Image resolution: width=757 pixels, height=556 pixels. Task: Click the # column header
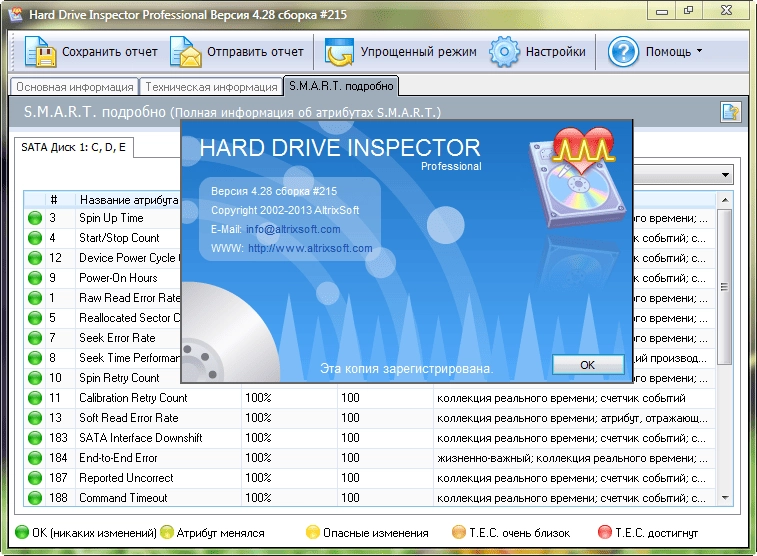pyautogui.click(x=54, y=199)
